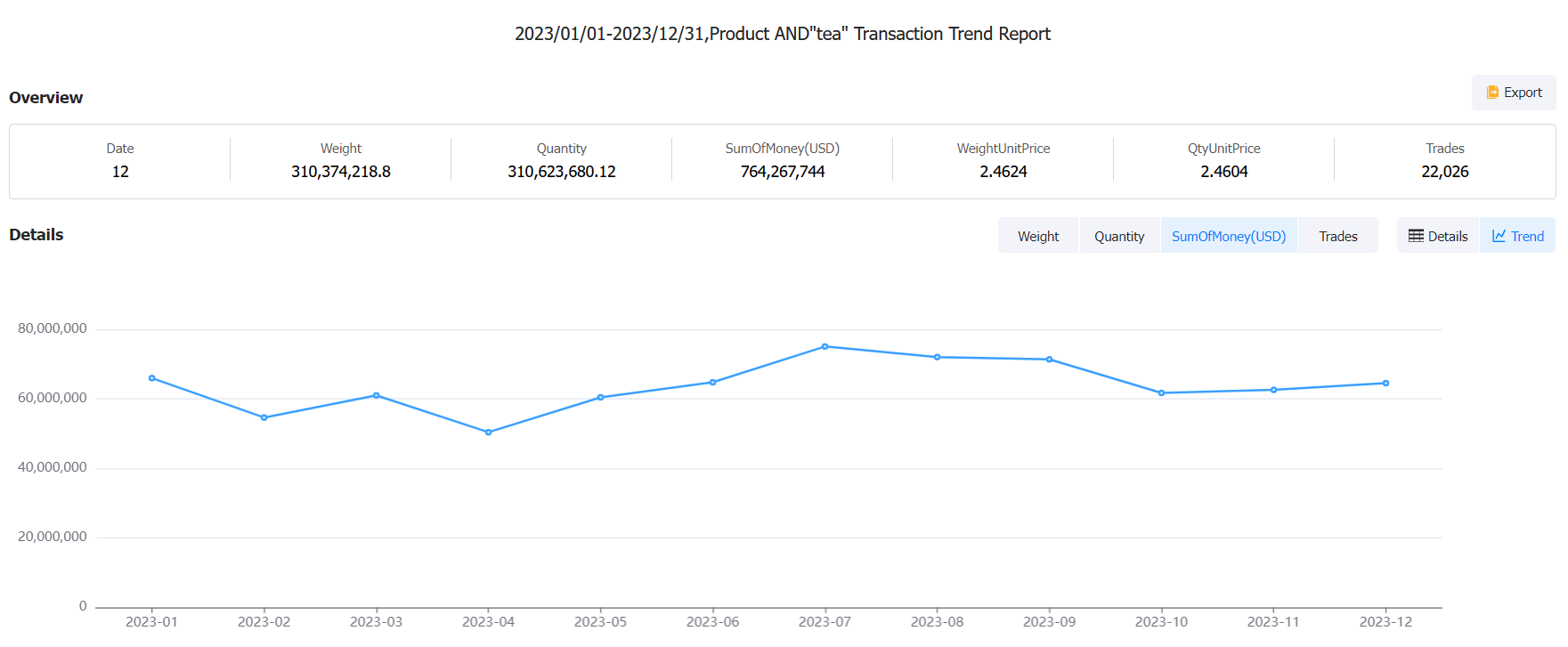The width and height of the screenshot is (1568, 647).
Task: Switch to the Details table view
Action: tap(1438, 236)
